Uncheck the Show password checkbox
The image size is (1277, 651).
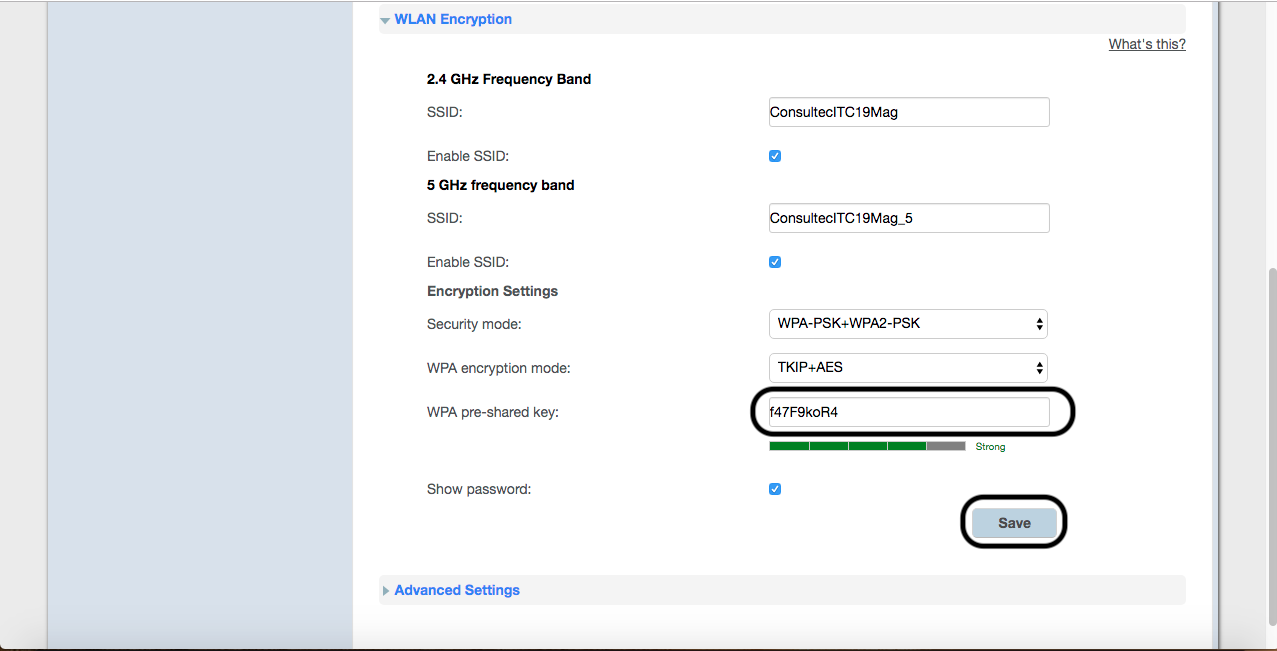point(775,489)
